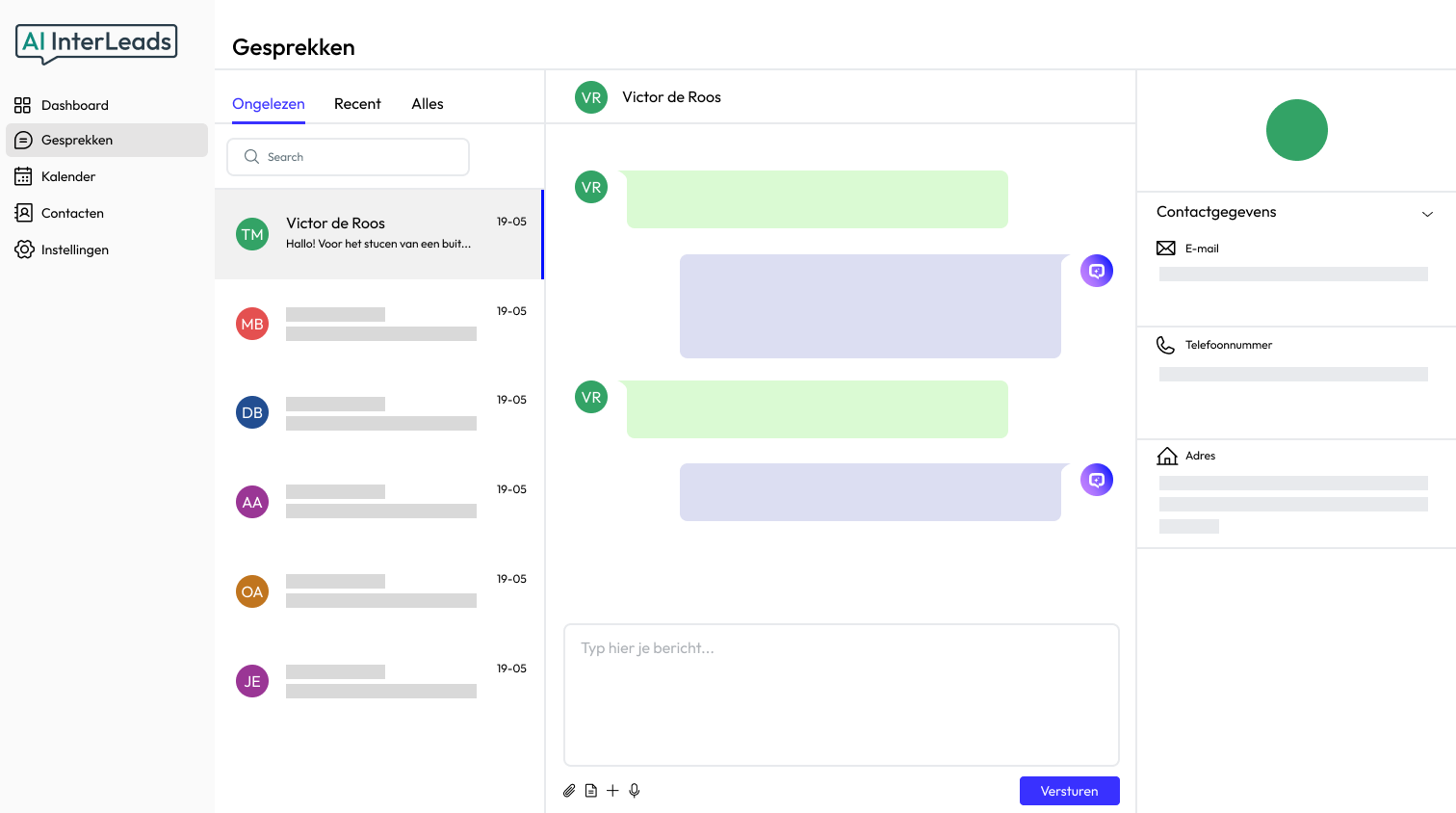This screenshot has height=813, width=1456.
Task: Open Gesprekken in the sidebar
Action: tap(107, 140)
